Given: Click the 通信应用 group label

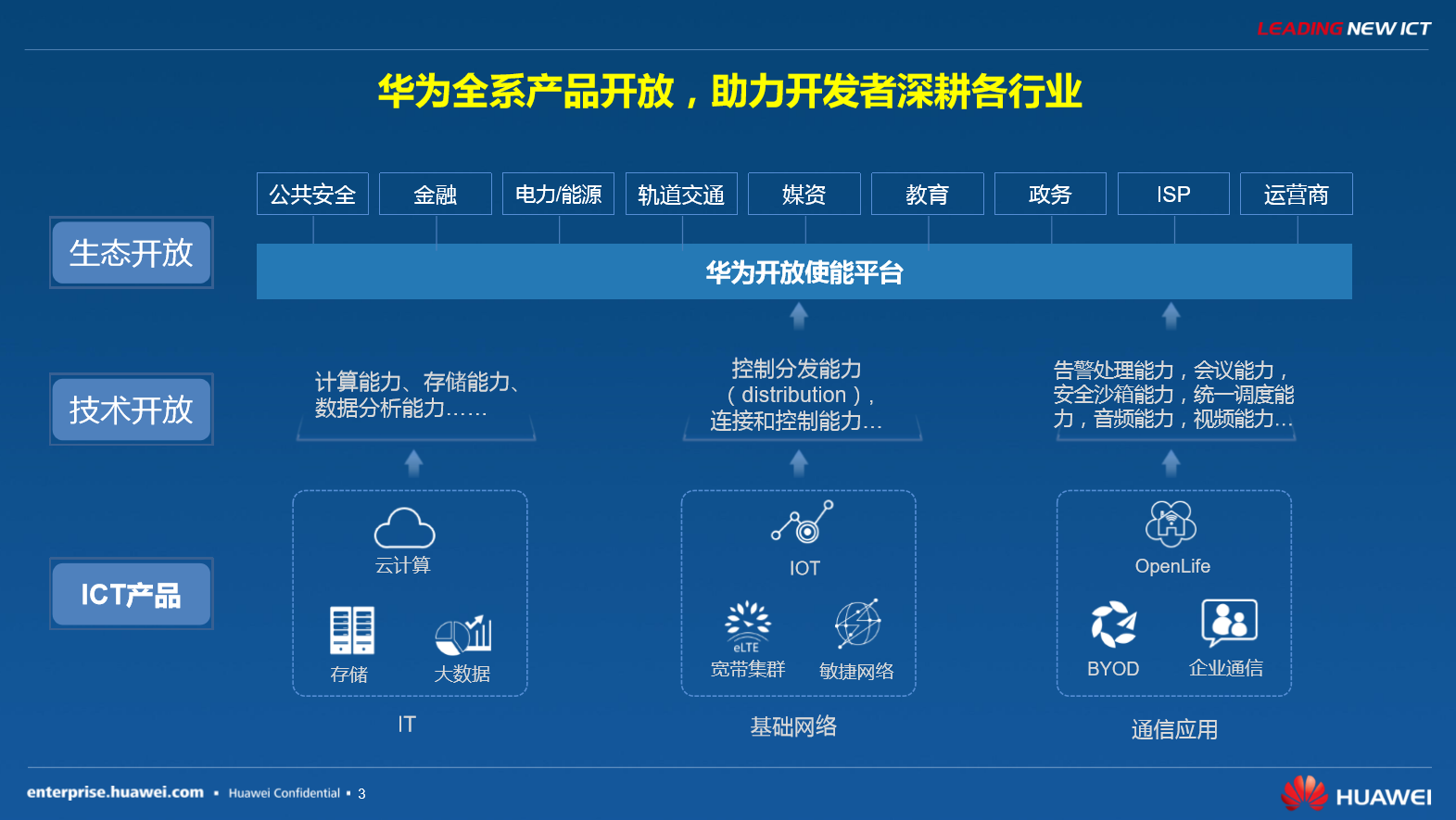Looking at the screenshot, I should tap(1174, 730).
